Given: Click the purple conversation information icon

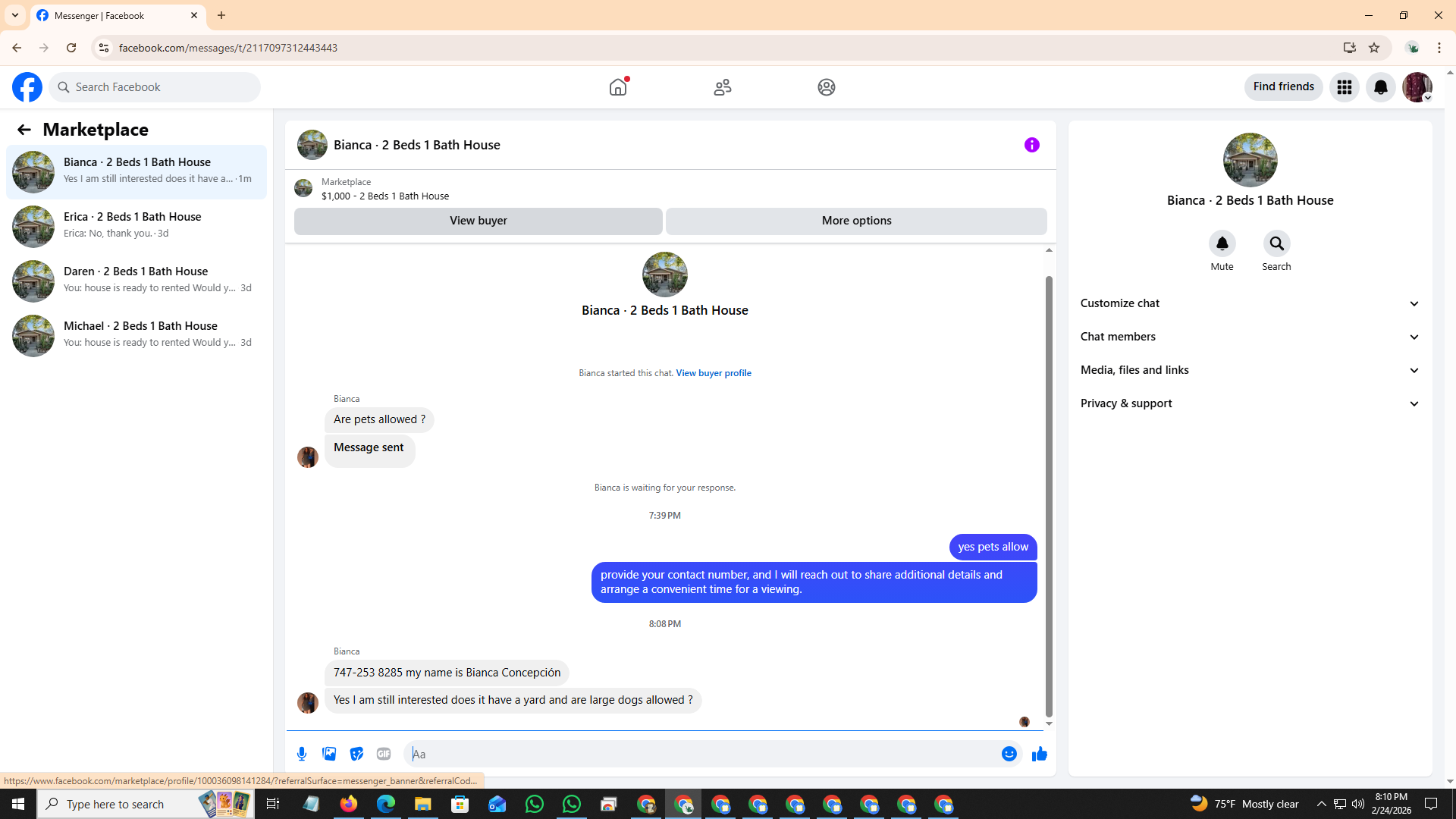Looking at the screenshot, I should 1031,145.
